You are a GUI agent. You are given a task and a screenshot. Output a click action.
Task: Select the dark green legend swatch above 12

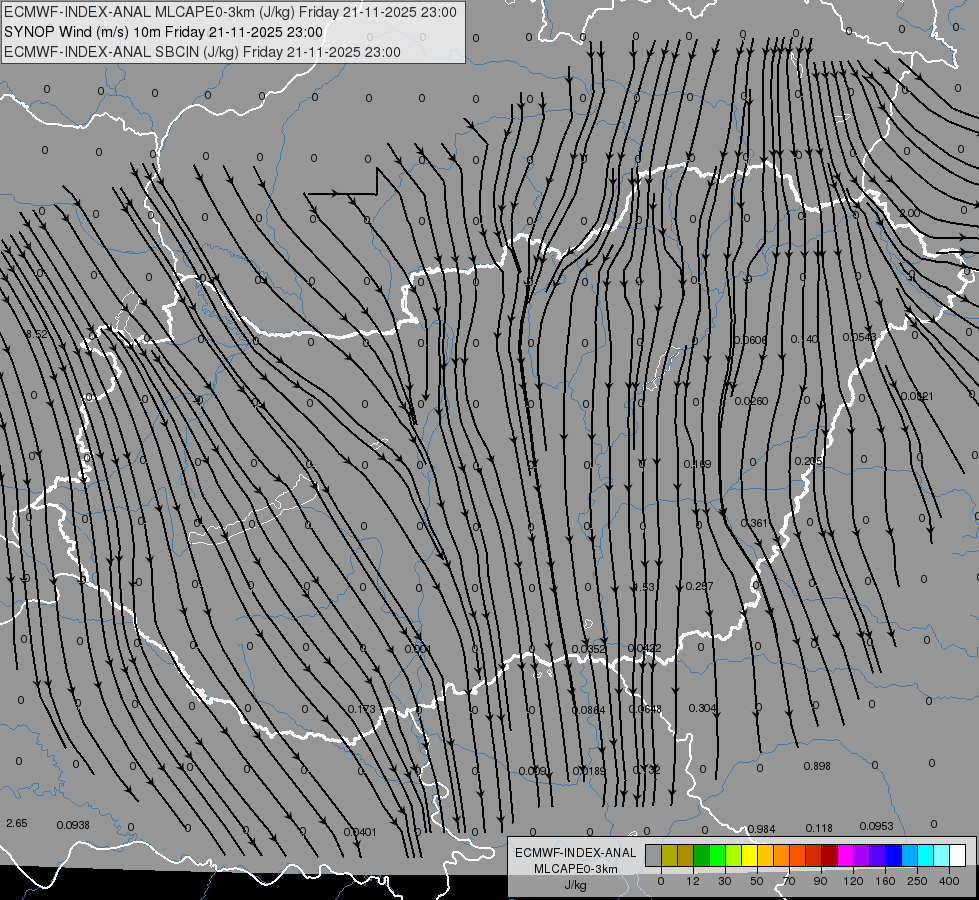pos(701,856)
